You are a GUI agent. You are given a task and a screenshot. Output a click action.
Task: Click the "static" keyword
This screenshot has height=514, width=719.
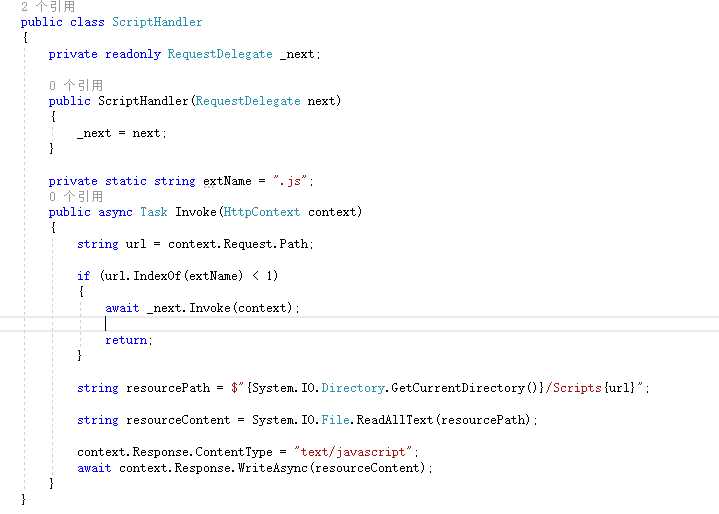click(126, 181)
